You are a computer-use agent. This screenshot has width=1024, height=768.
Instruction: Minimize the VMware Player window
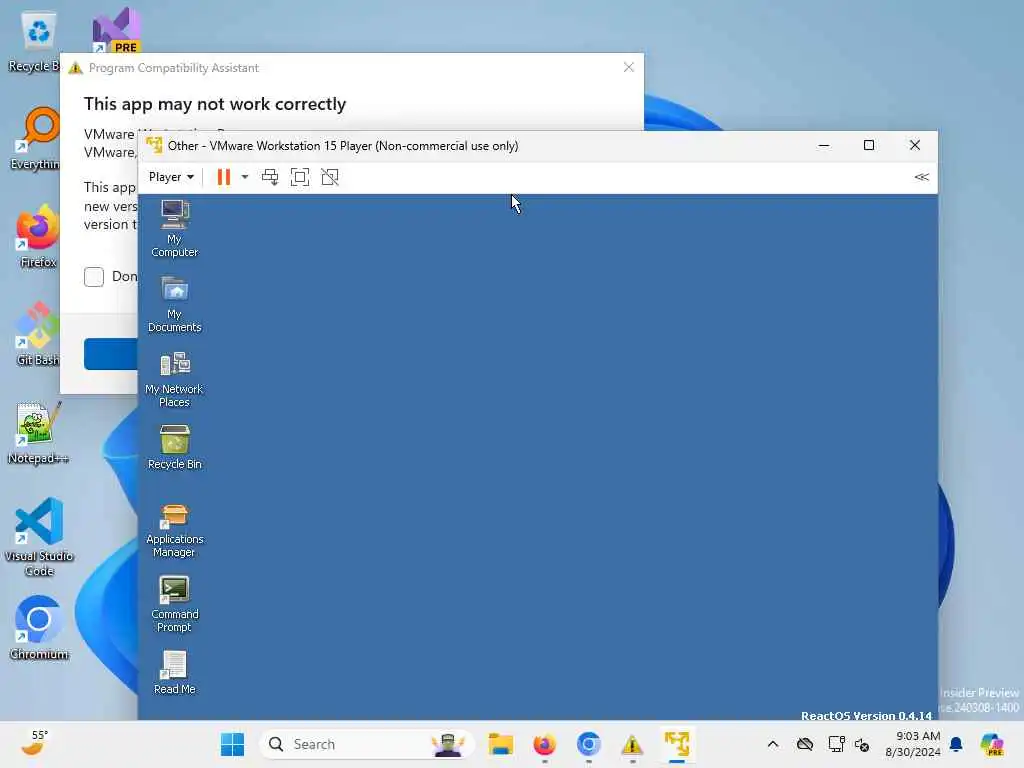(x=824, y=146)
